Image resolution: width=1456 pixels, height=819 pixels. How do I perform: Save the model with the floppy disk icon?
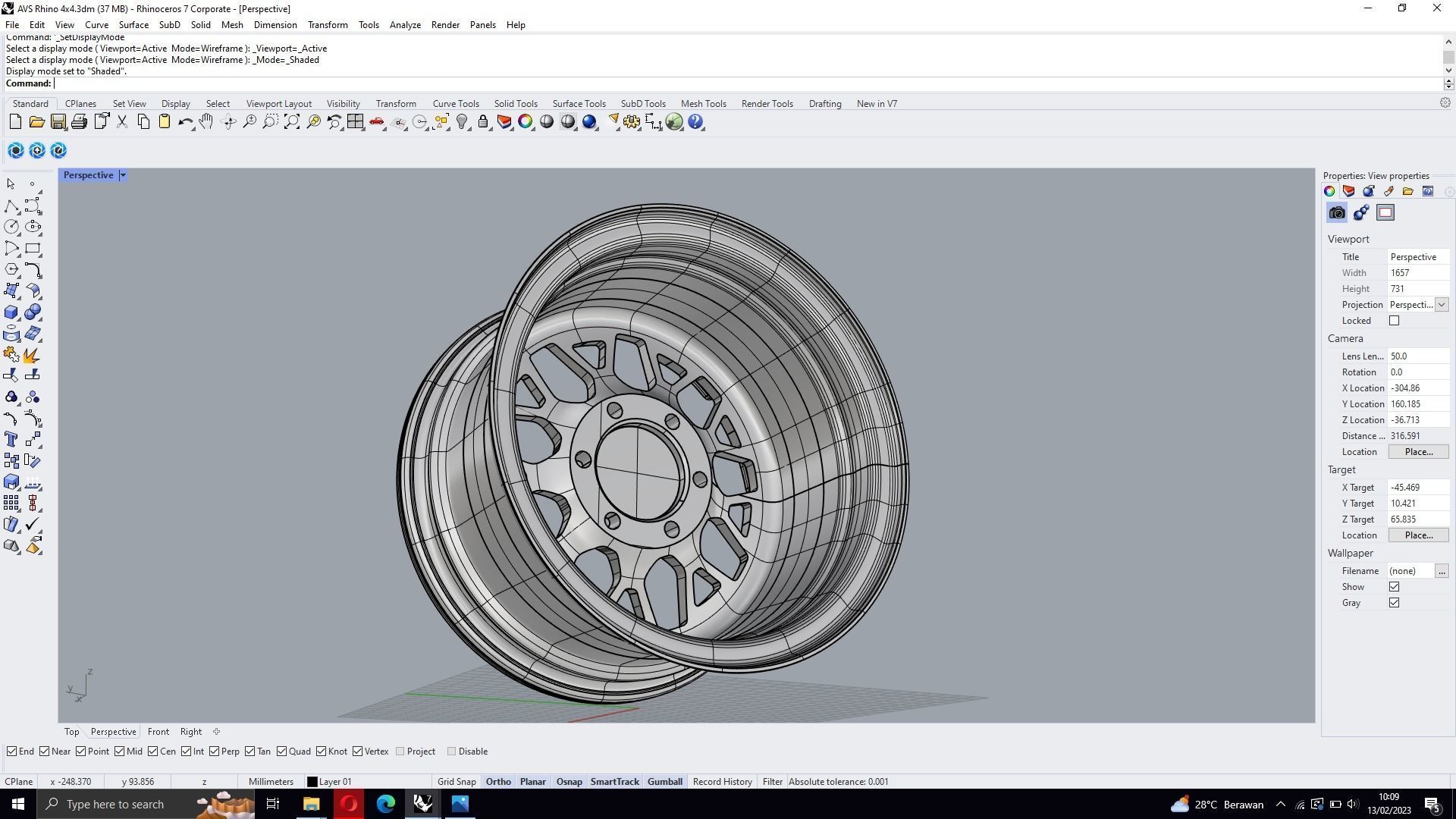point(58,121)
